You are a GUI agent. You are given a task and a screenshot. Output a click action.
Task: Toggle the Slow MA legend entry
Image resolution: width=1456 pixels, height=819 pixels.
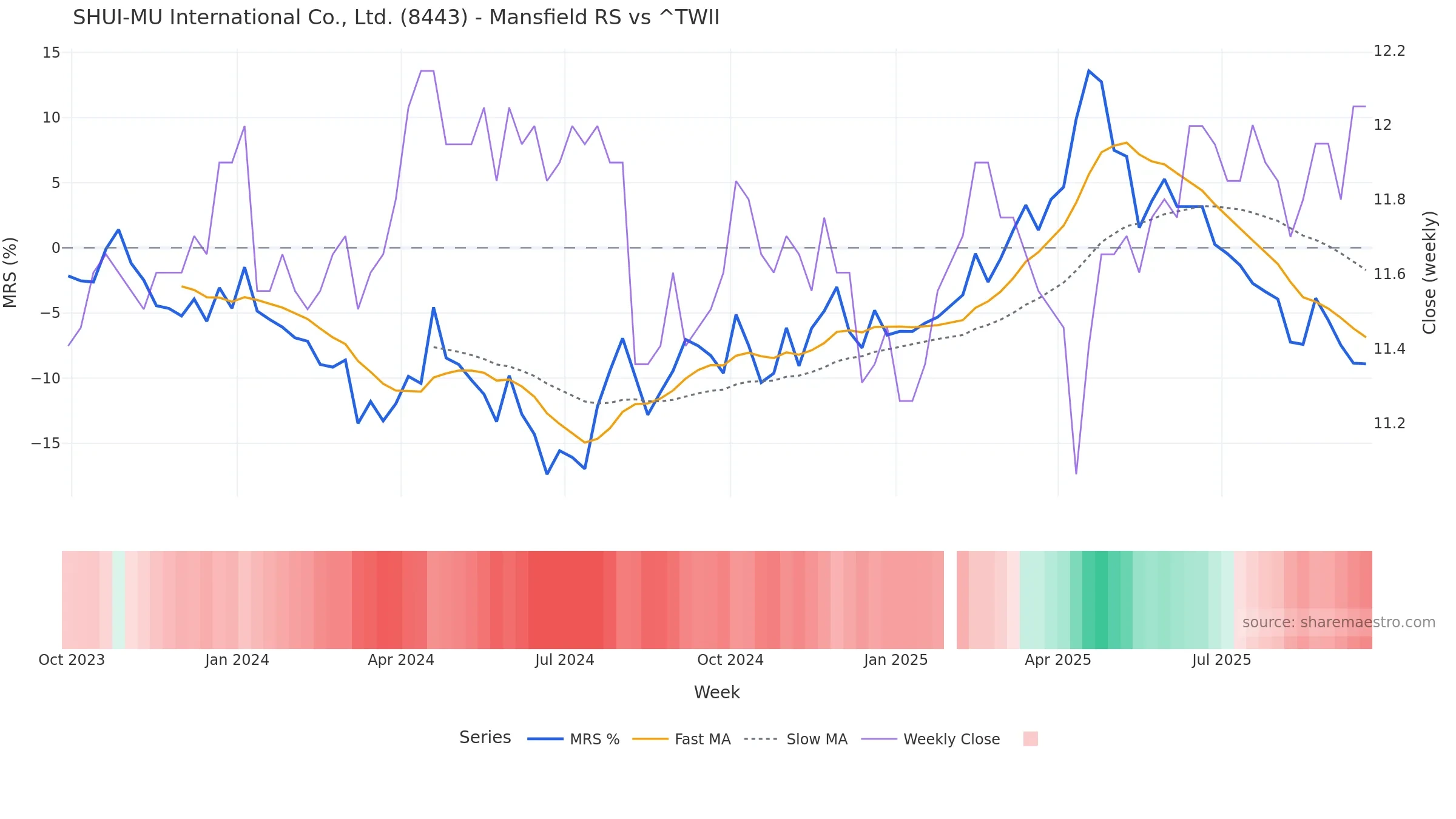(795, 739)
